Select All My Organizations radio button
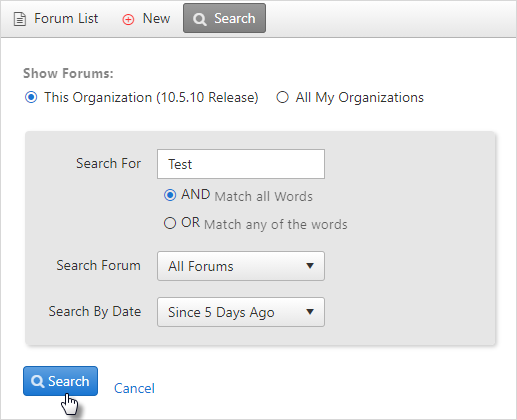 pos(282,97)
